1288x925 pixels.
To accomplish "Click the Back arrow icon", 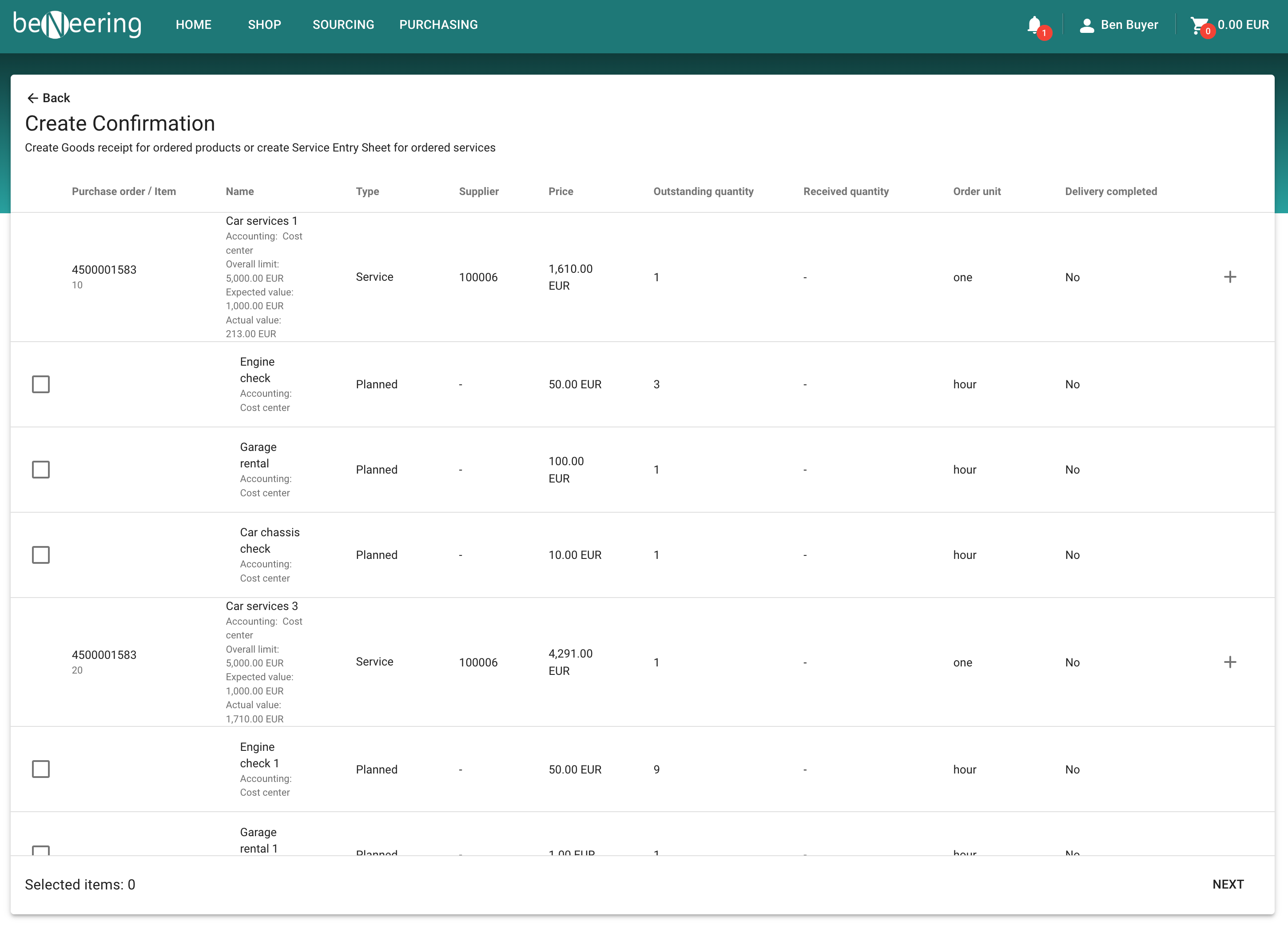I will (32, 98).
